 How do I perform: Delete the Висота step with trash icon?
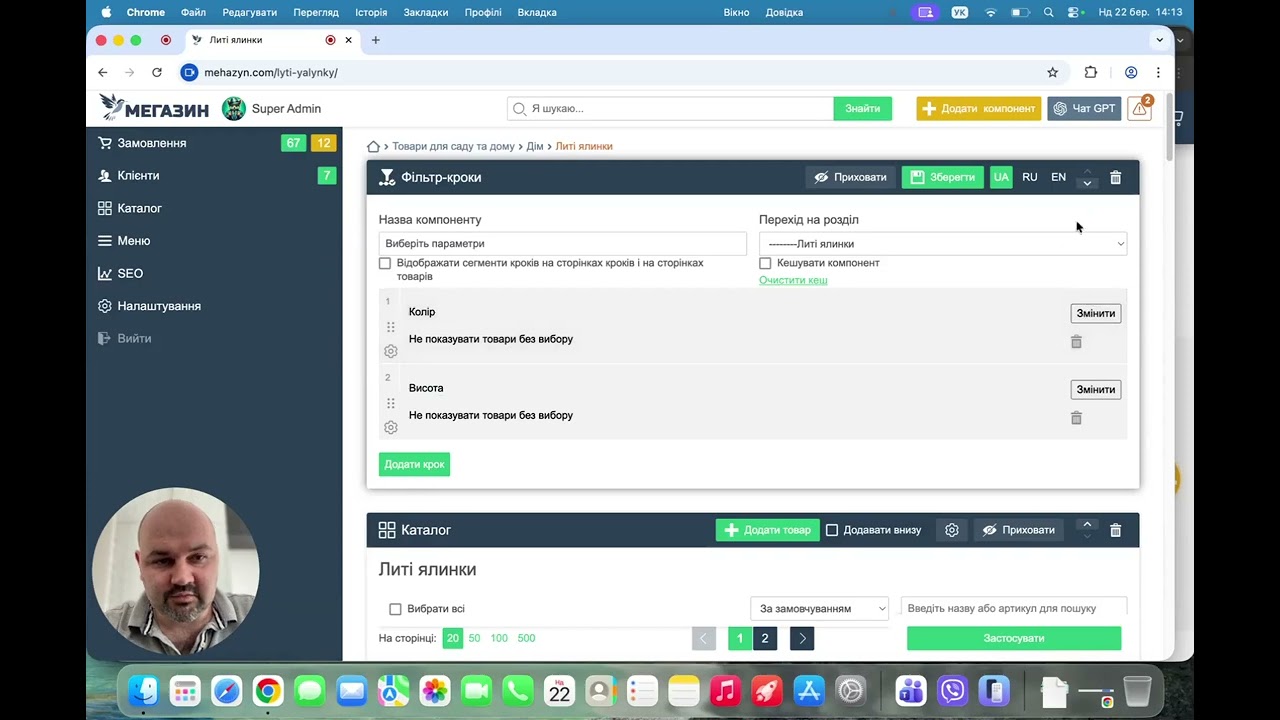[1076, 418]
